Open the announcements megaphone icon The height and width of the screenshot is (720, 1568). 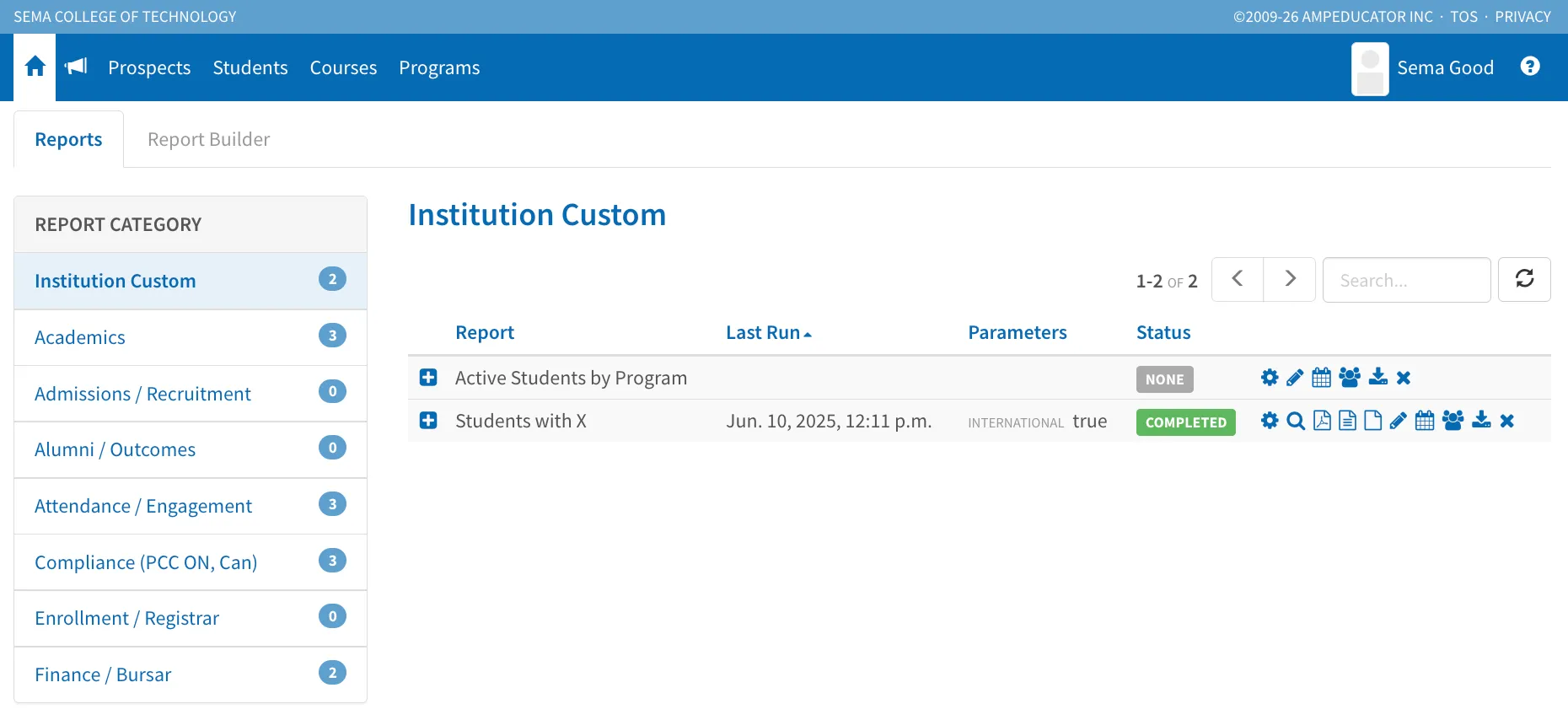tap(76, 67)
